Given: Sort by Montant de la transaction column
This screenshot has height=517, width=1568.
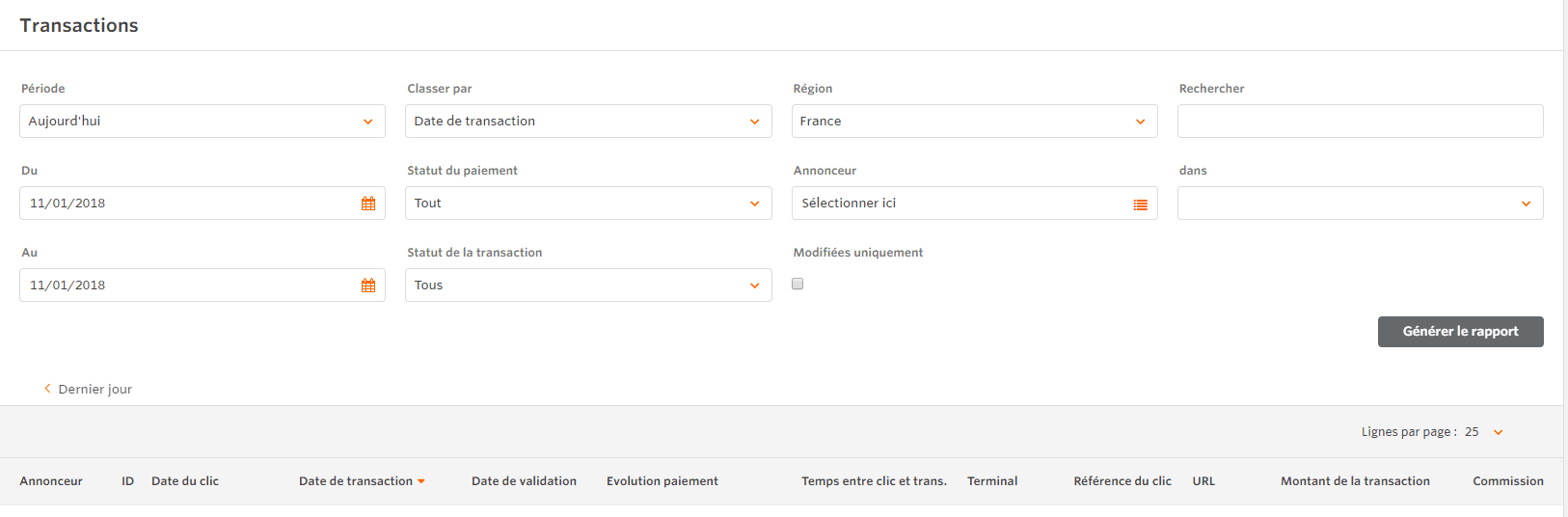Looking at the screenshot, I should tap(1355, 481).
